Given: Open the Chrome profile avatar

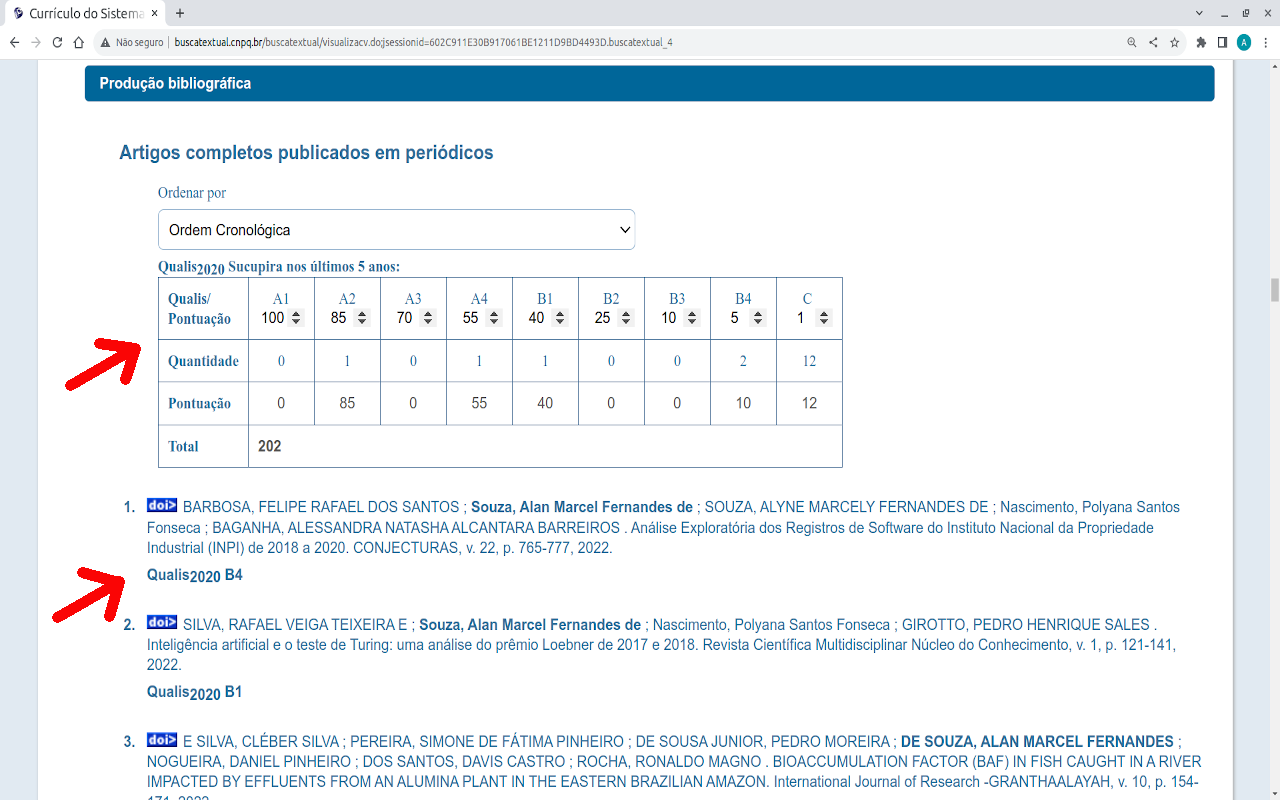Looking at the screenshot, I should click(x=1244, y=42).
